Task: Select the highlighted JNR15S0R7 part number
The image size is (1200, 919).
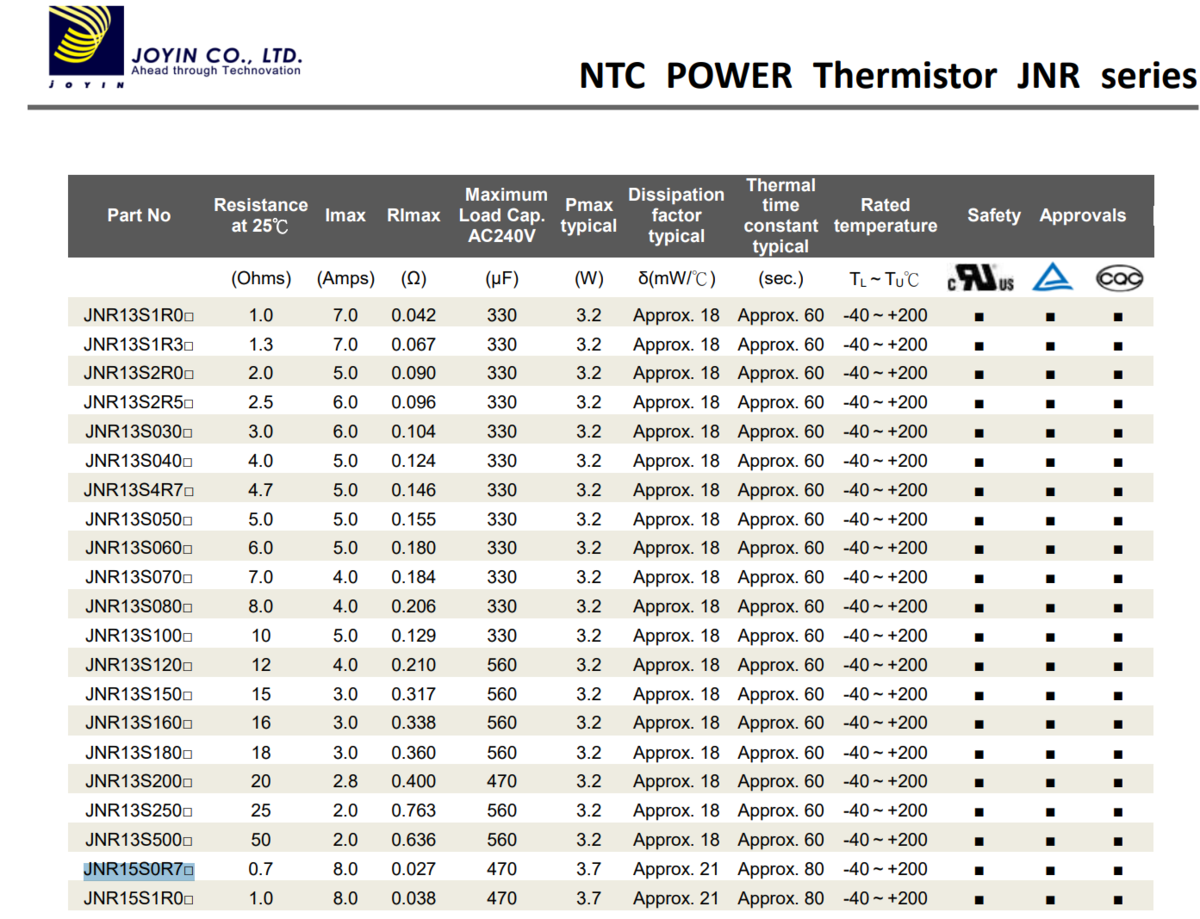Action: click(138, 869)
